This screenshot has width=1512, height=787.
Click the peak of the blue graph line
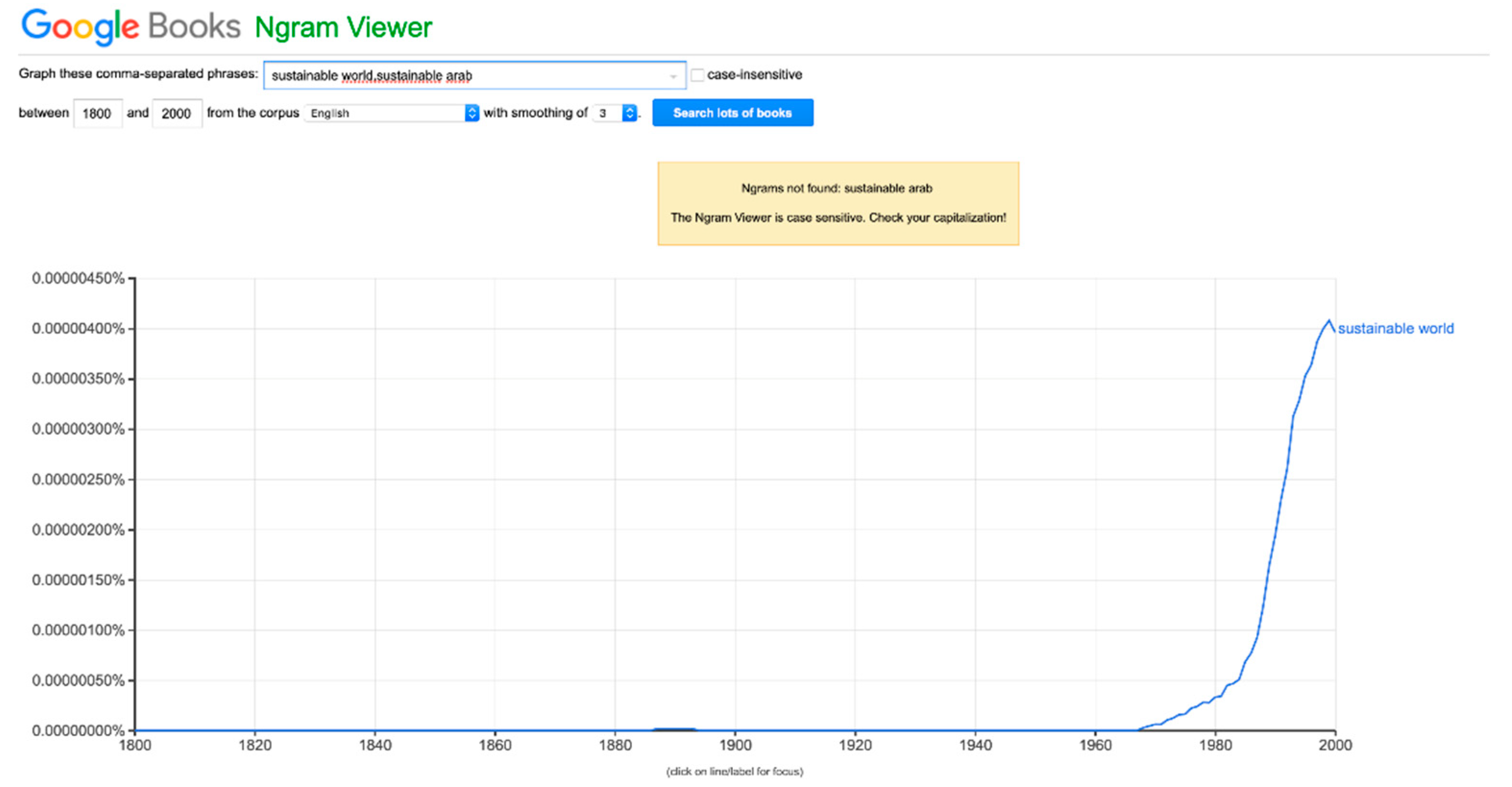pos(1329,321)
